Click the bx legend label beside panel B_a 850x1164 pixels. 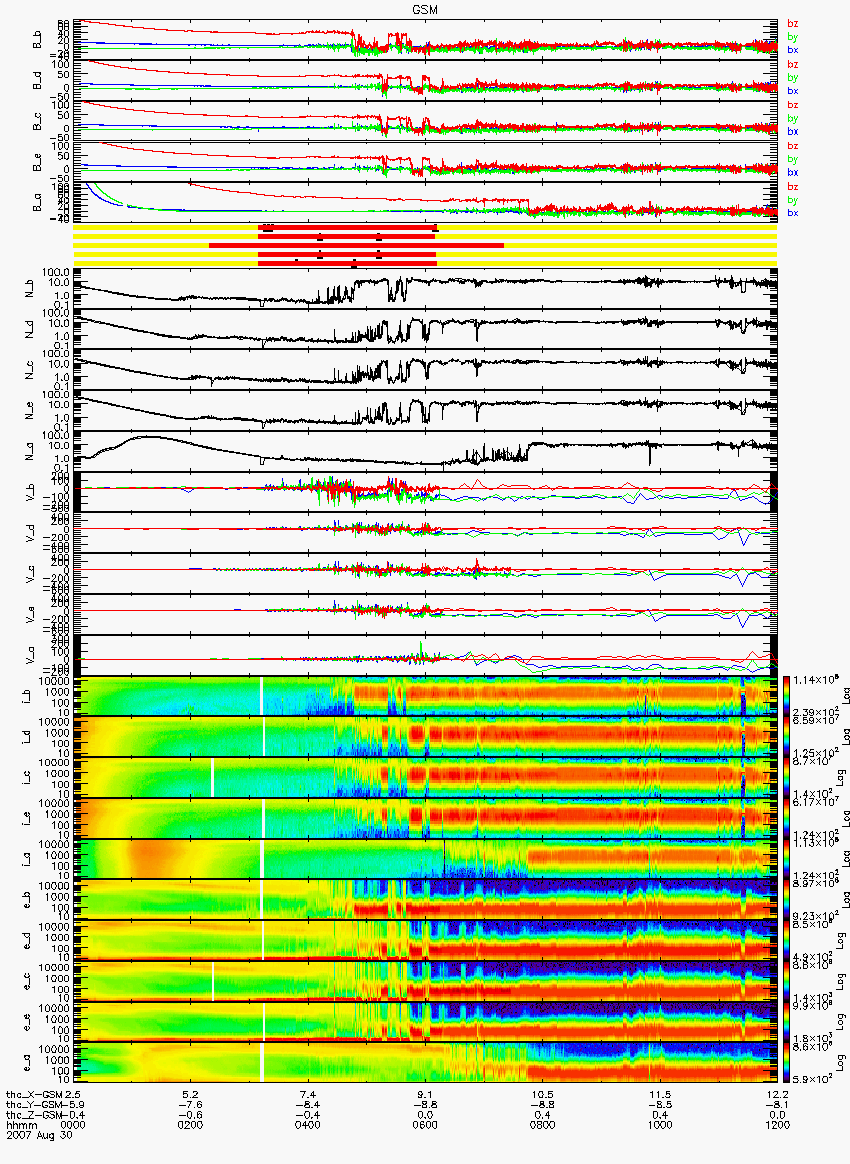(792, 213)
